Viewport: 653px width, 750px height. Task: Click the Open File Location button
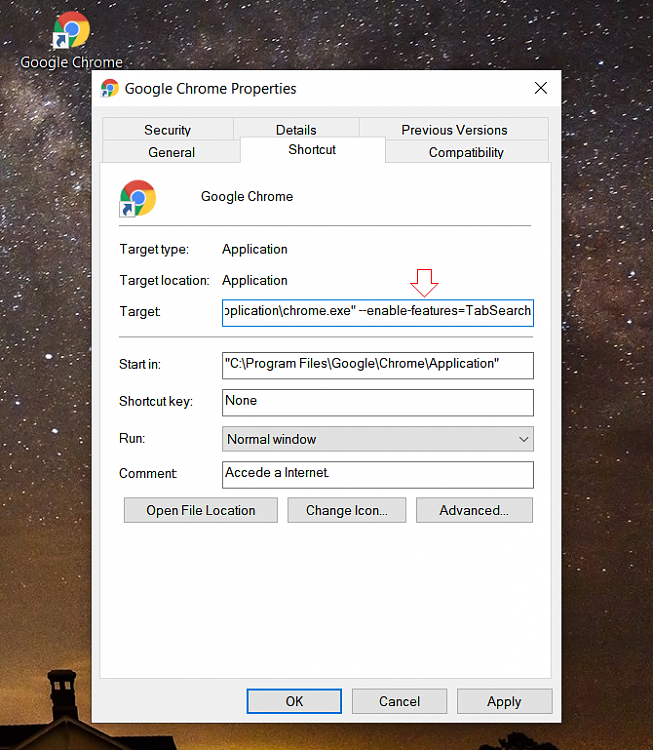200,510
